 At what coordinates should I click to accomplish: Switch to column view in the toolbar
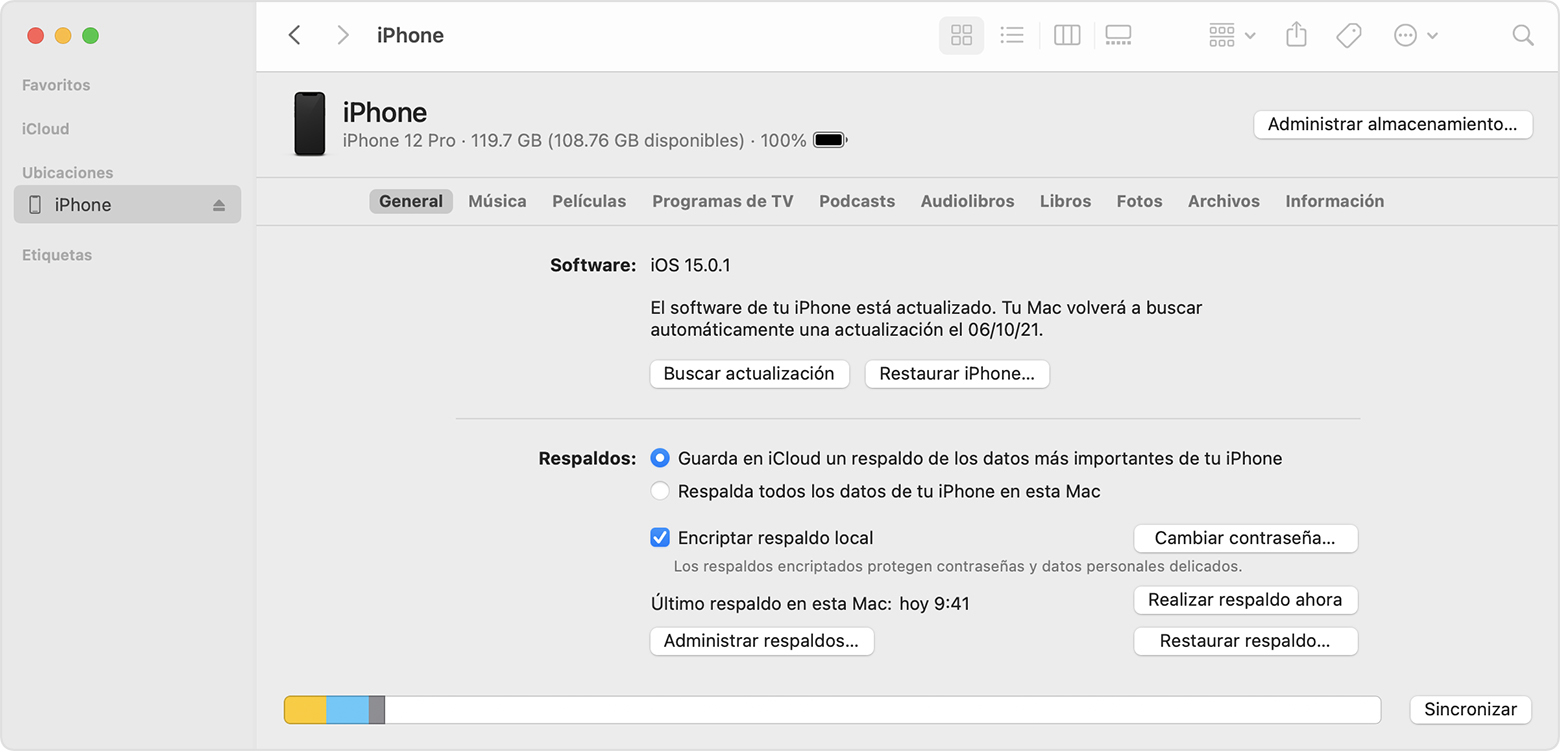(x=1066, y=34)
